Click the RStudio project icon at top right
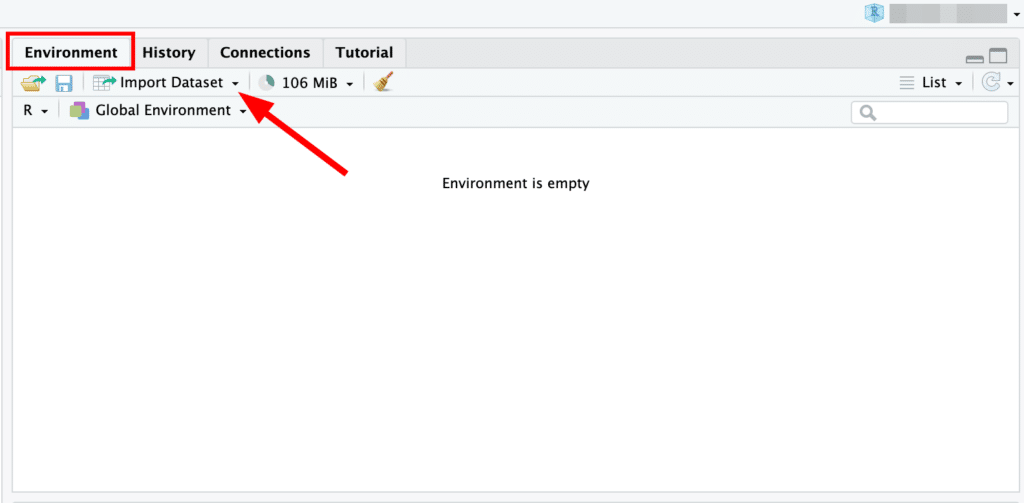This screenshot has width=1024, height=503. coord(874,13)
